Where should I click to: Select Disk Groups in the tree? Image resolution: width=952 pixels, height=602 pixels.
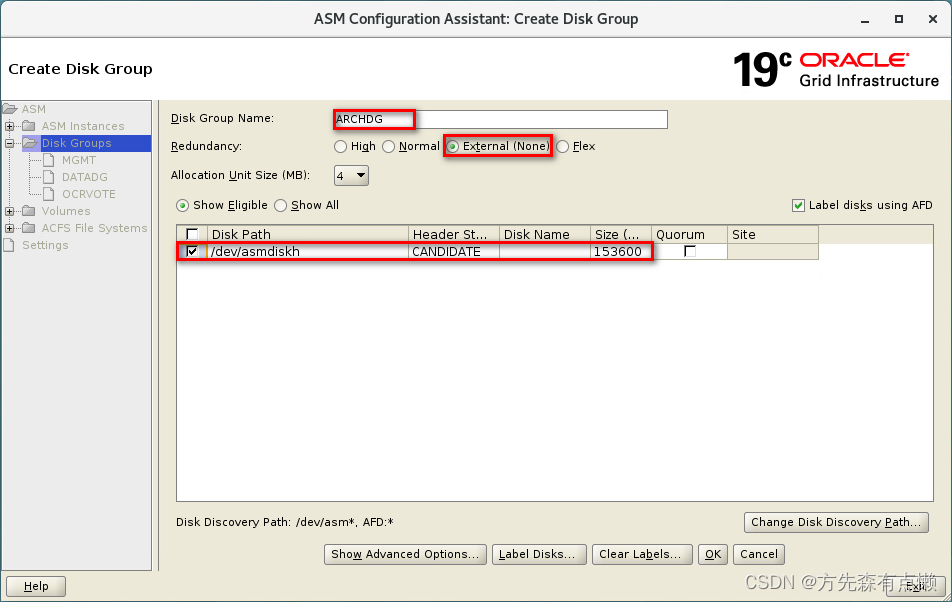point(76,143)
